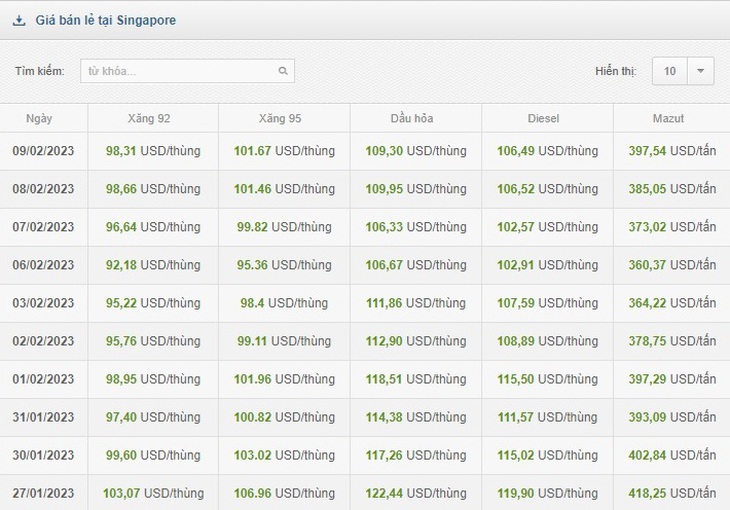730x510 pixels.
Task: Click the Dầu hỏa price 106,33 USD/thùng
Action: click(416, 227)
